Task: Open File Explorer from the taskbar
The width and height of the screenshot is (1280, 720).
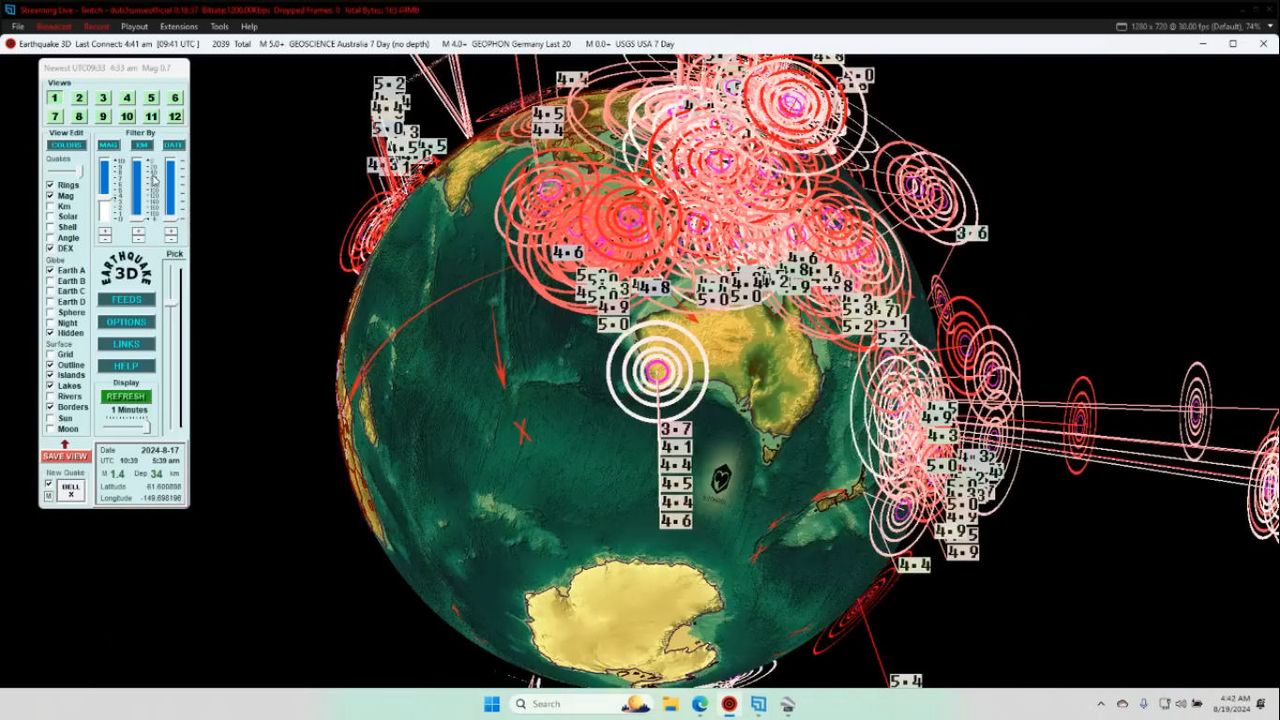Action: (x=671, y=704)
